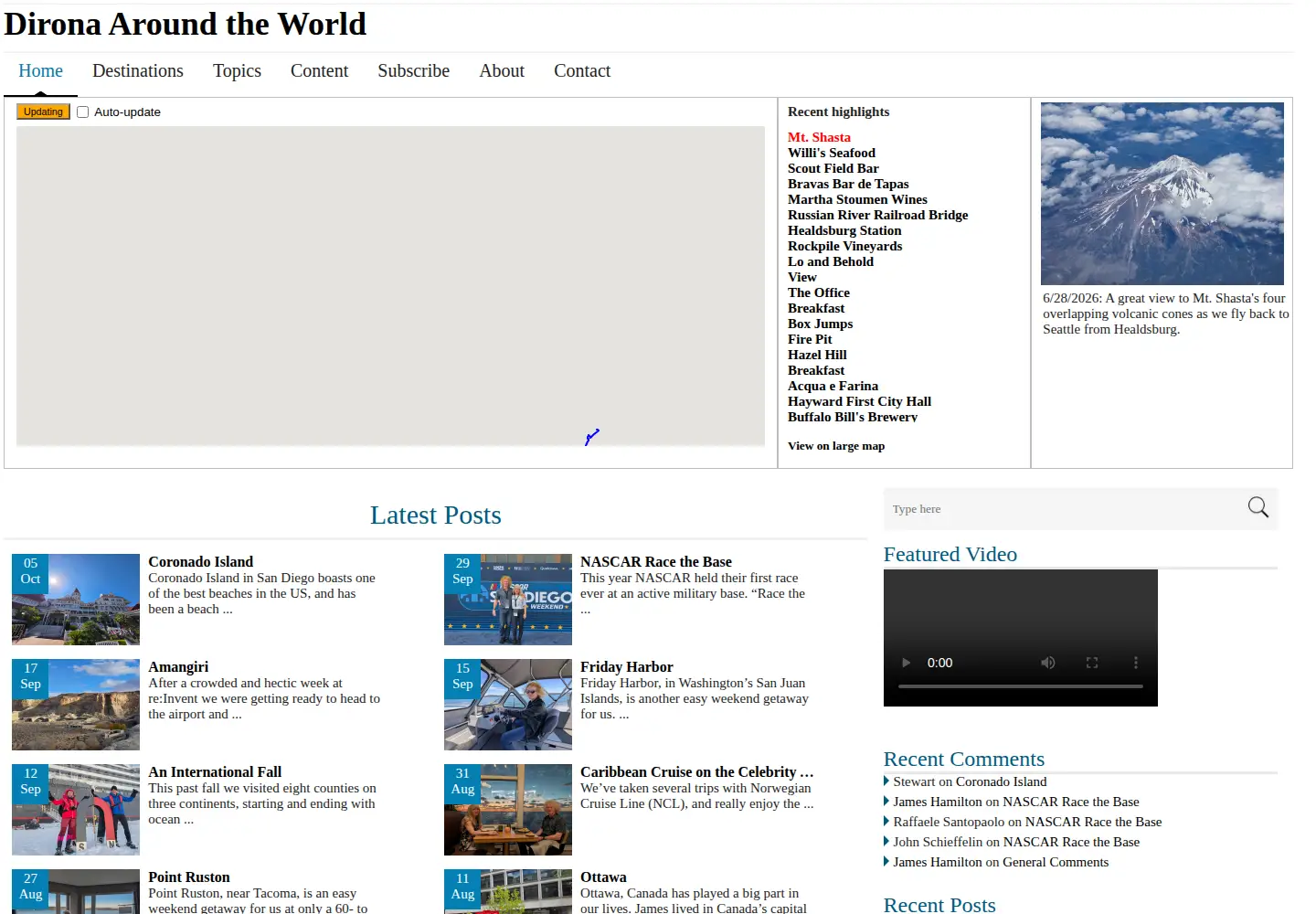The image size is (1316, 914).
Task: Open the Point Ruston post title
Action: coord(189,877)
